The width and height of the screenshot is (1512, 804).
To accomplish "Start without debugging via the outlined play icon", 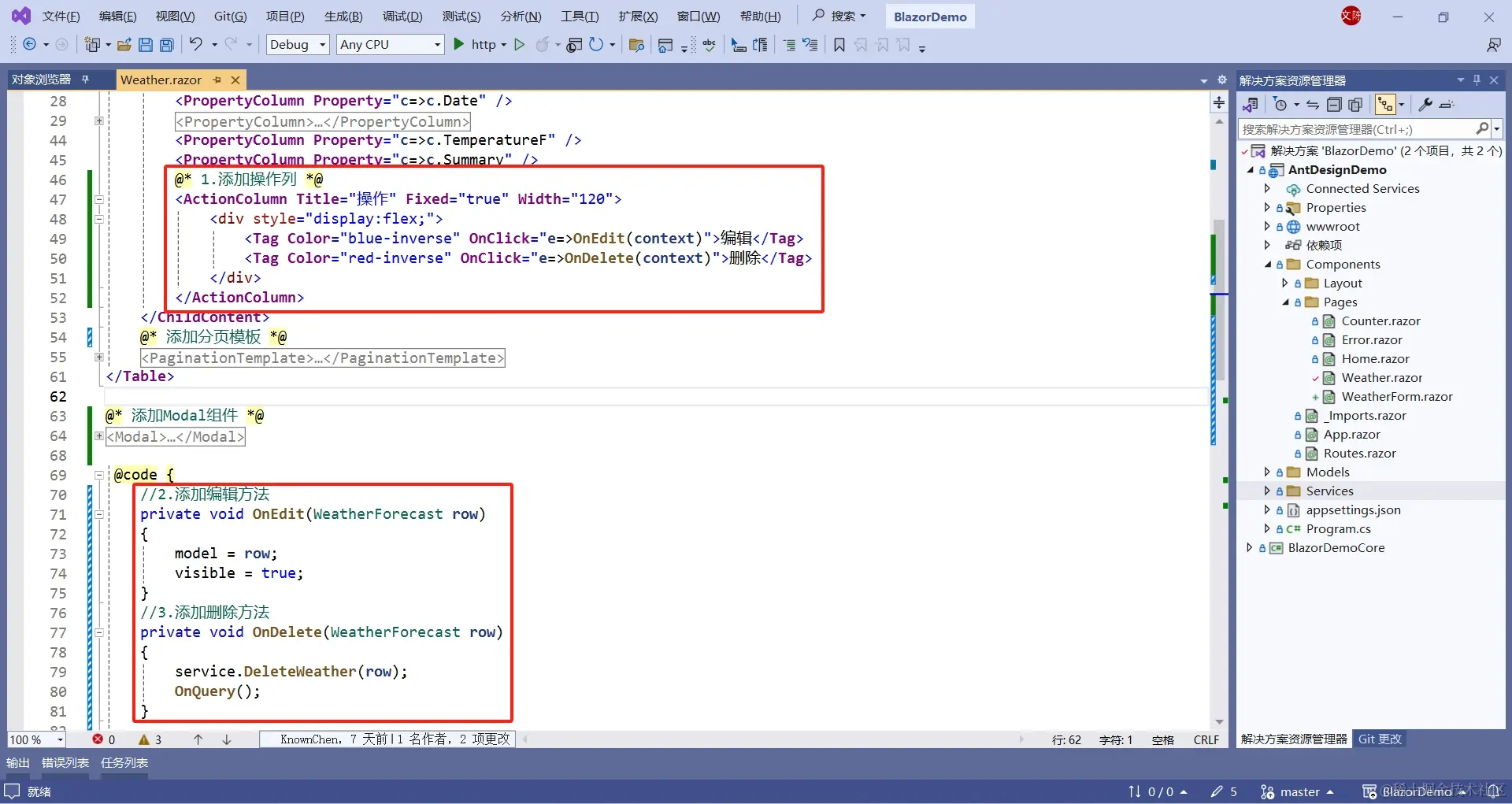I will (x=519, y=45).
